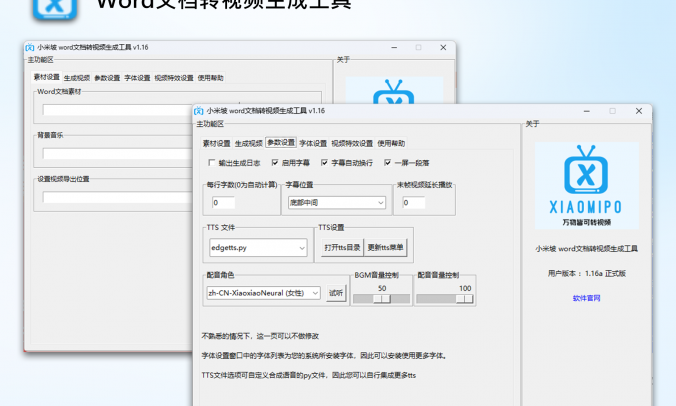
Task: Switch to 生成视频 tab in front window
Action: coord(249,144)
